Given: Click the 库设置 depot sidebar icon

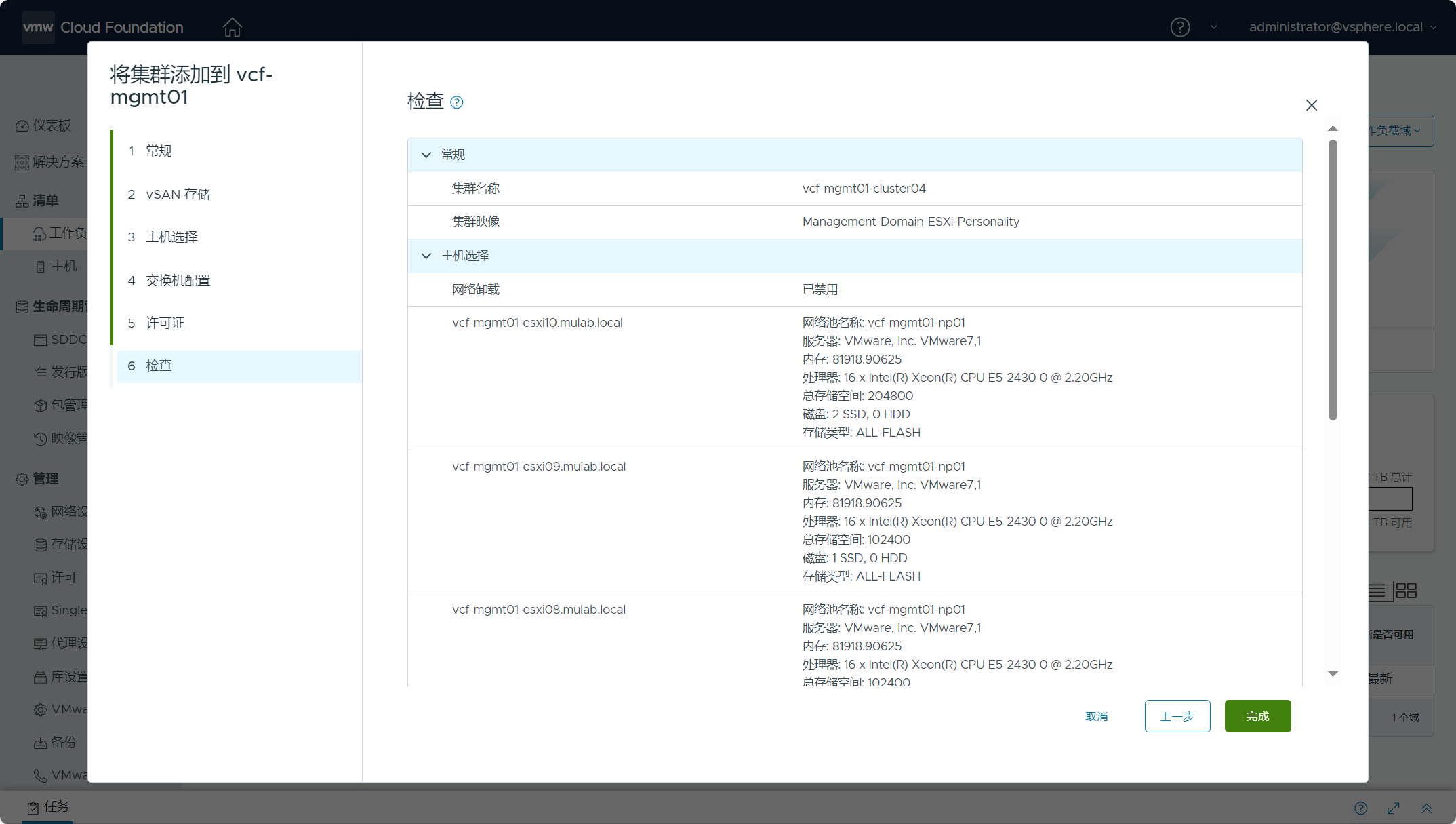Looking at the screenshot, I should pos(41,677).
